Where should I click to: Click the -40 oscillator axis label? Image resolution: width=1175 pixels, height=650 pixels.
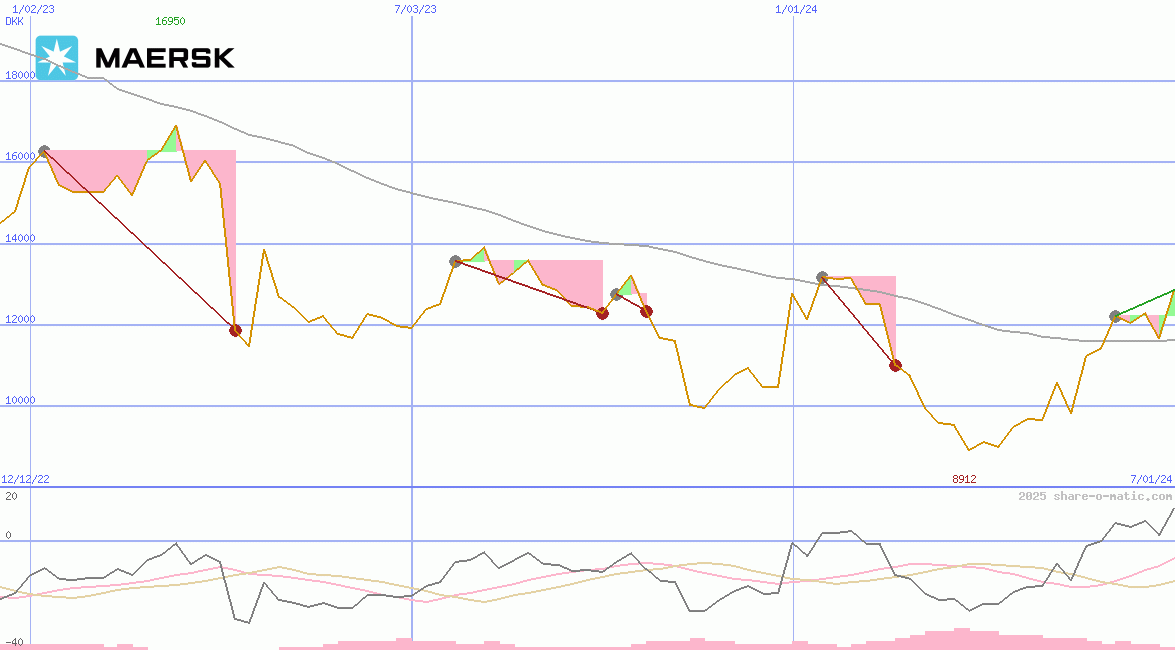point(14,641)
